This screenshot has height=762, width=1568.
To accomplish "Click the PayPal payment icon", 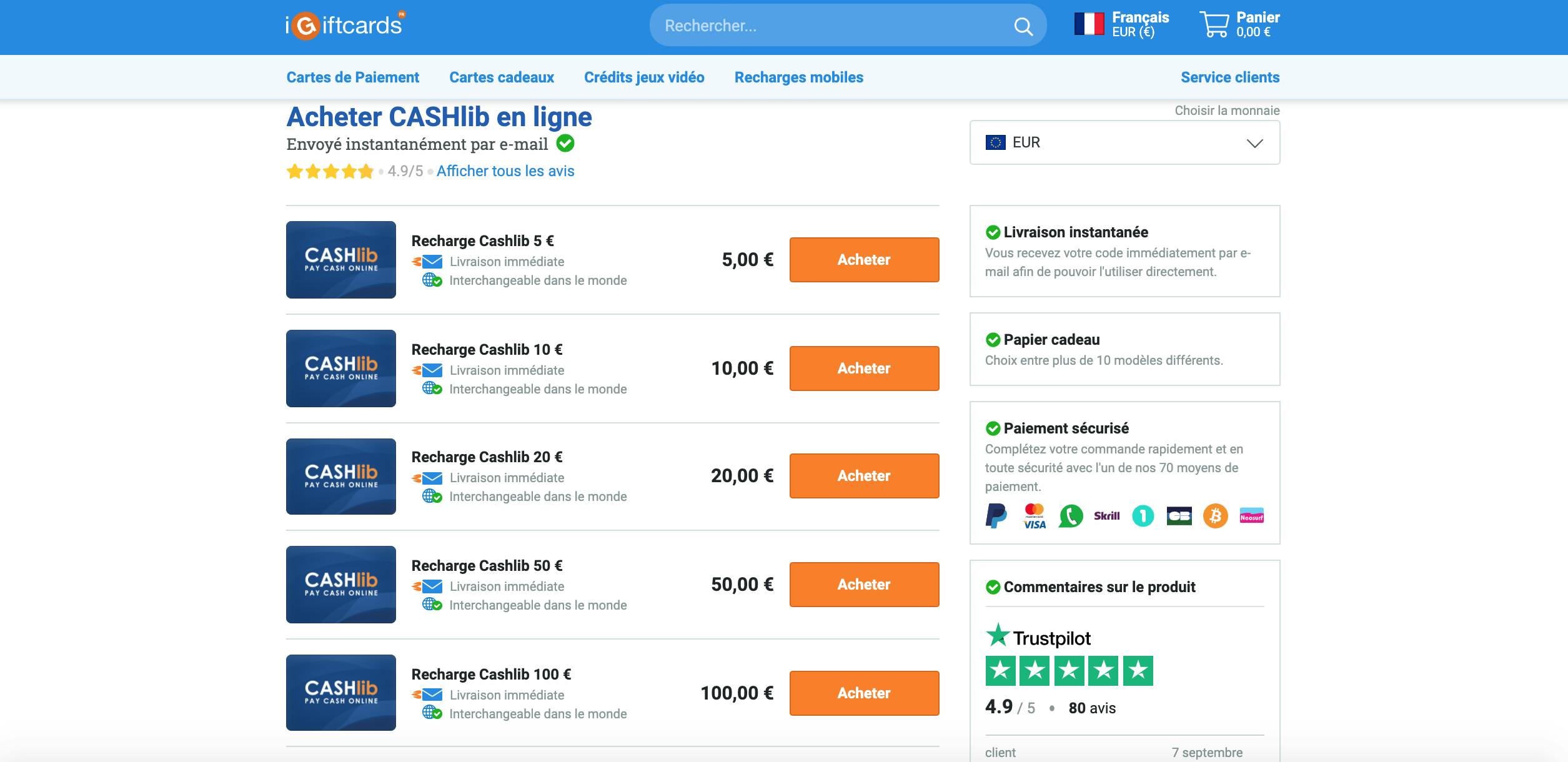I will coord(996,516).
